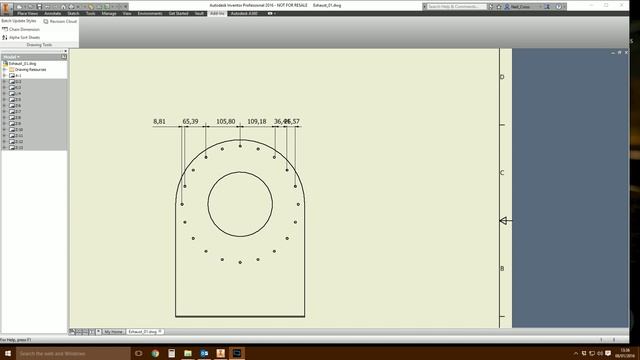The image size is (640, 360).
Task: Open the Model browser help icon
Action: pyautogui.click(x=64, y=57)
